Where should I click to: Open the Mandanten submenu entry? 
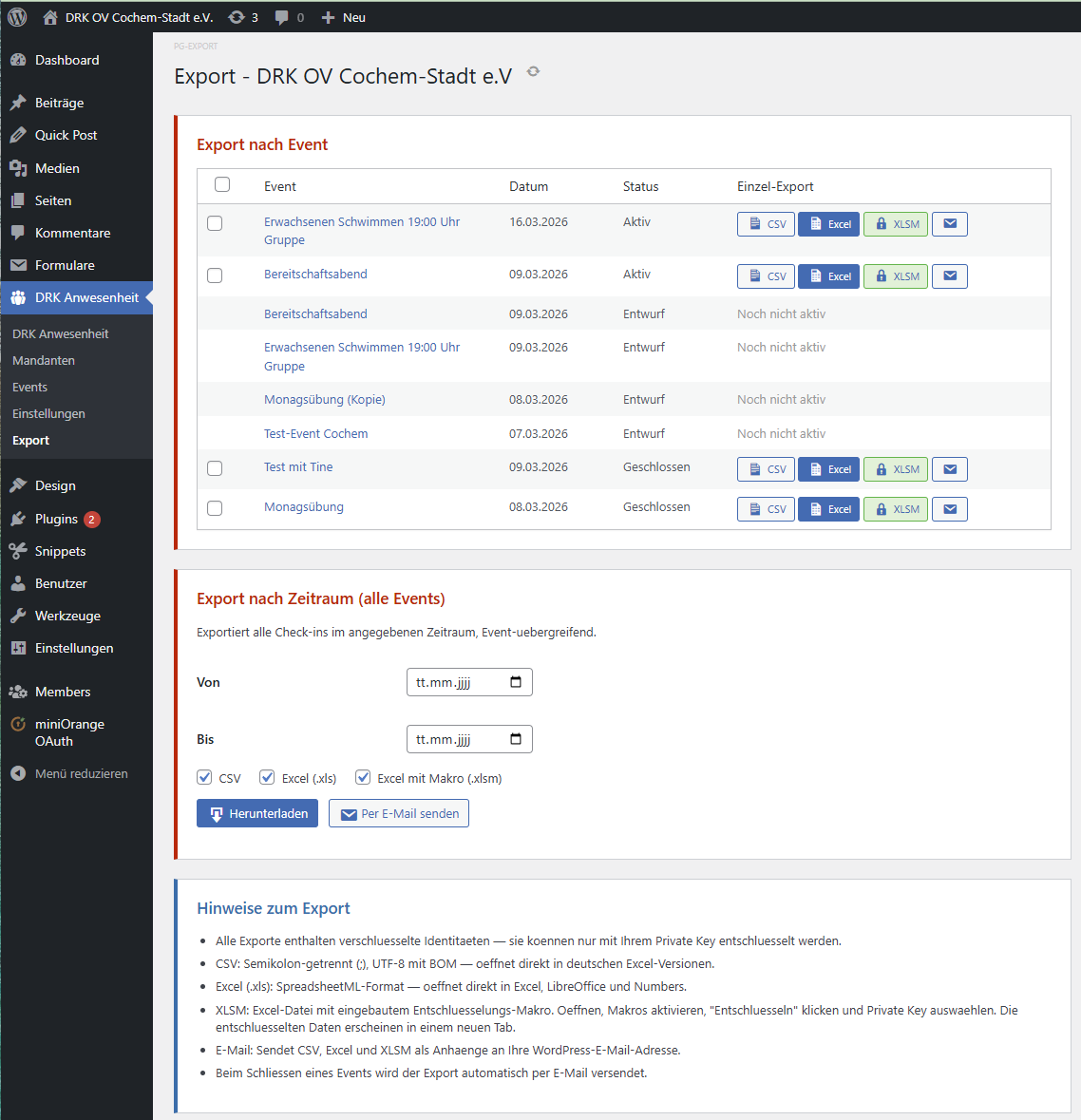pyautogui.click(x=44, y=361)
